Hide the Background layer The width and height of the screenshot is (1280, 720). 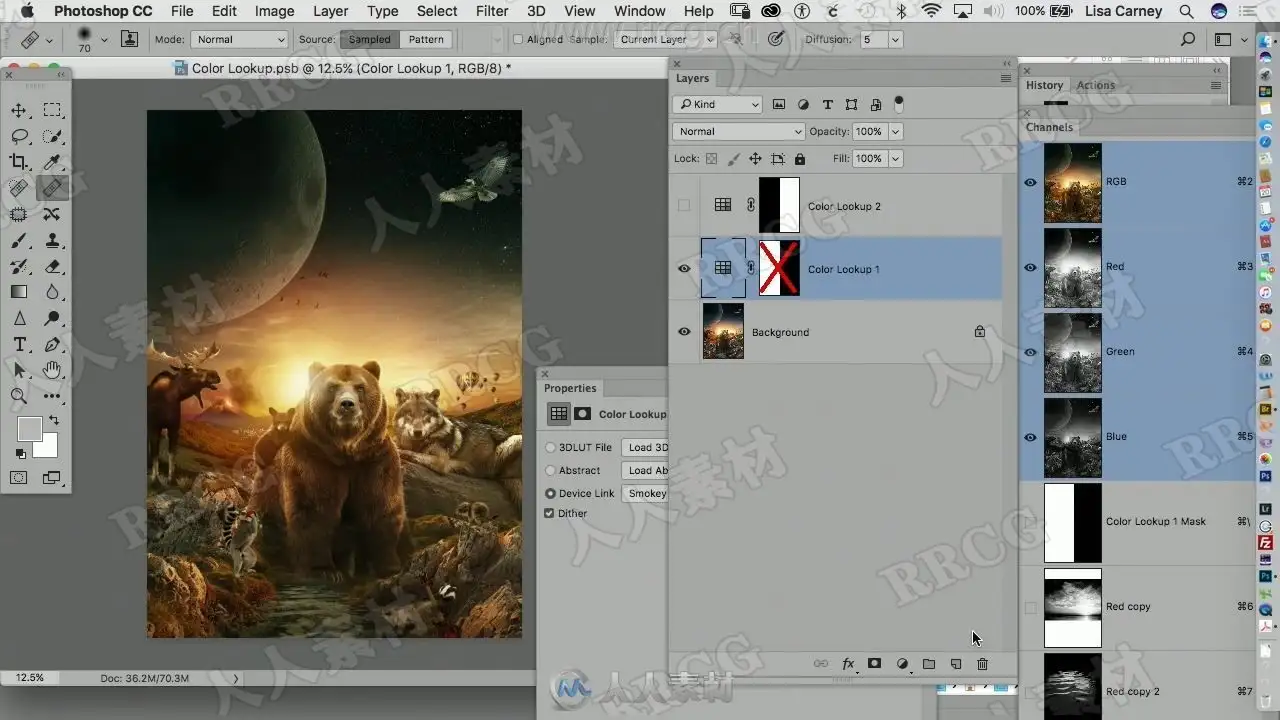[x=684, y=332]
